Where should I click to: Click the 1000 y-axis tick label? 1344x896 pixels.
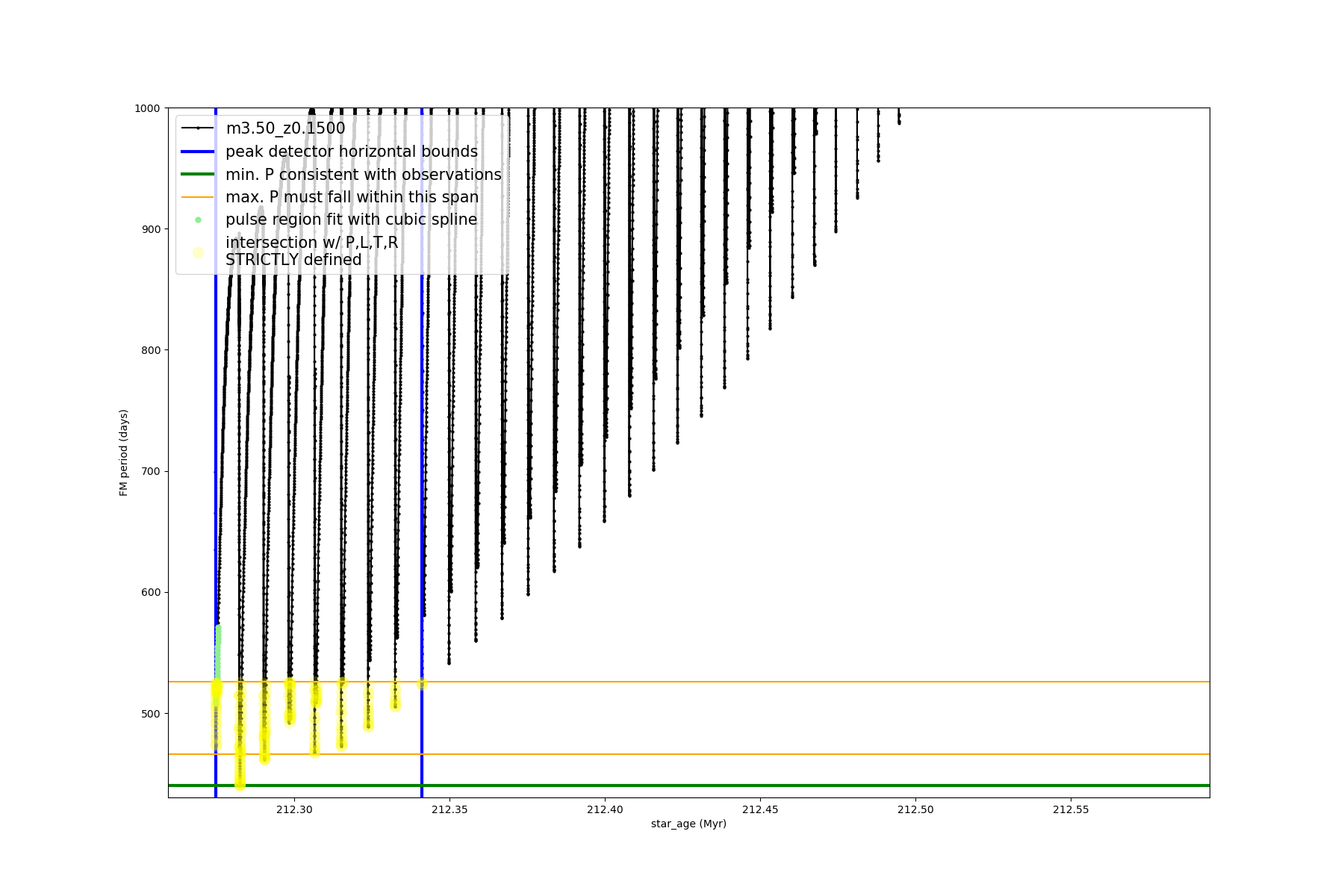point(147,108)
